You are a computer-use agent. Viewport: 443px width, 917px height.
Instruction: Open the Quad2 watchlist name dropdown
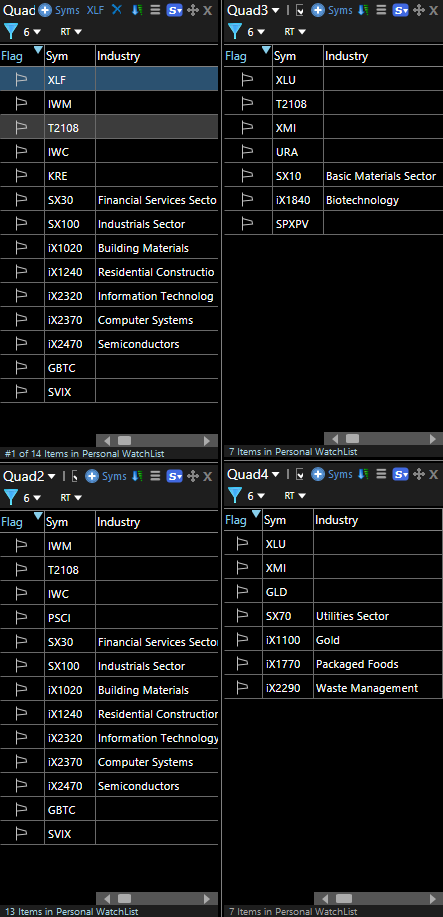[x=51, y=477]
